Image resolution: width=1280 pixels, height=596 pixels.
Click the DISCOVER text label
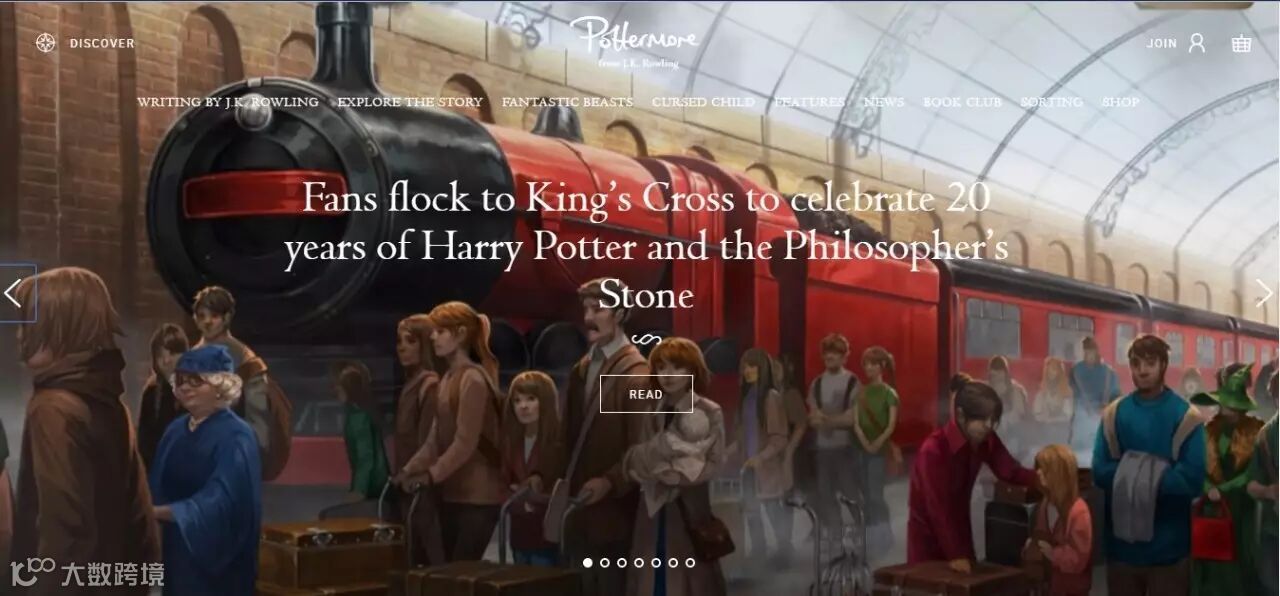click(102, 43)
